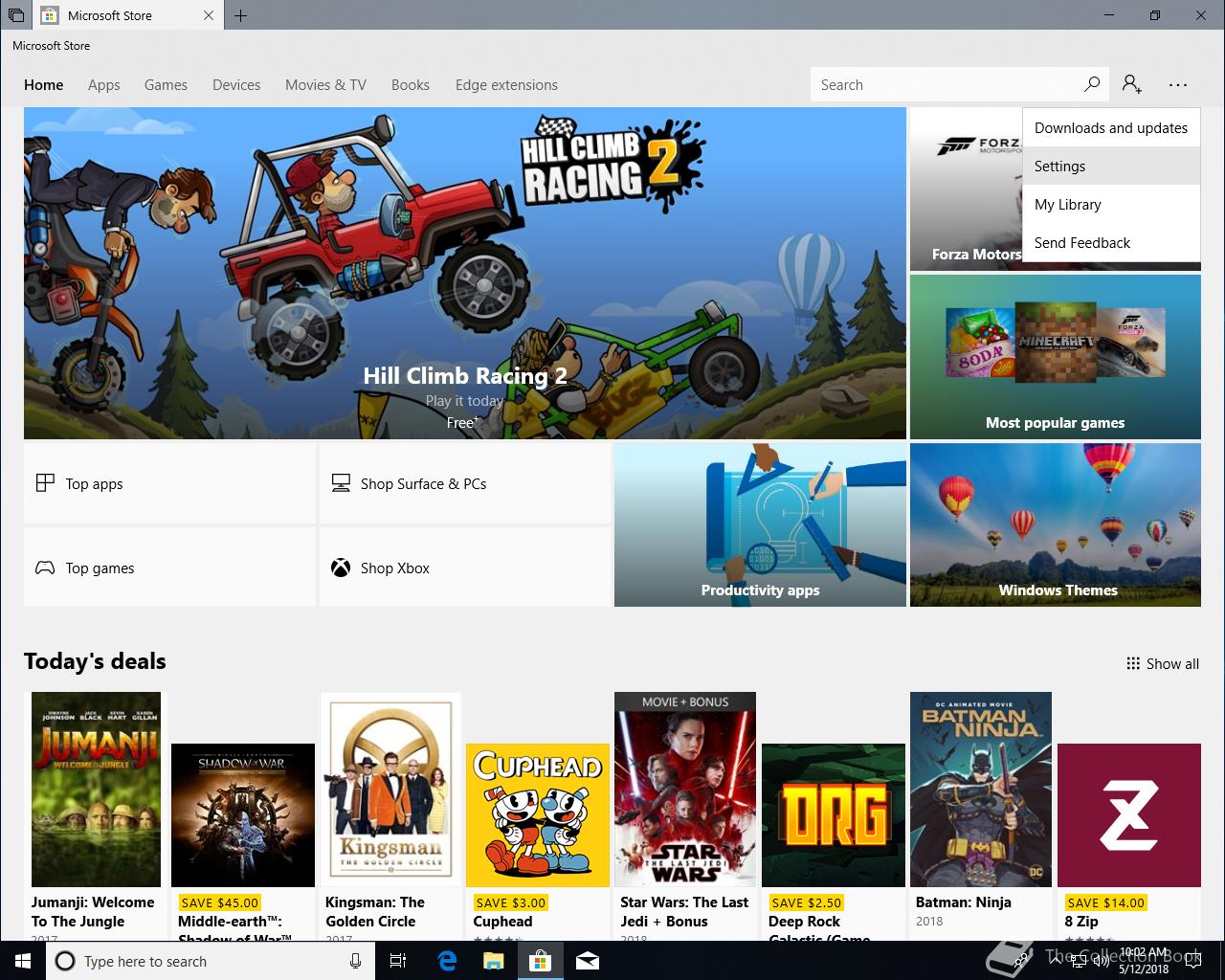Open Star Wars The Last Jedi poster
Screen dimensions: 1225x980
pos(685,790)
